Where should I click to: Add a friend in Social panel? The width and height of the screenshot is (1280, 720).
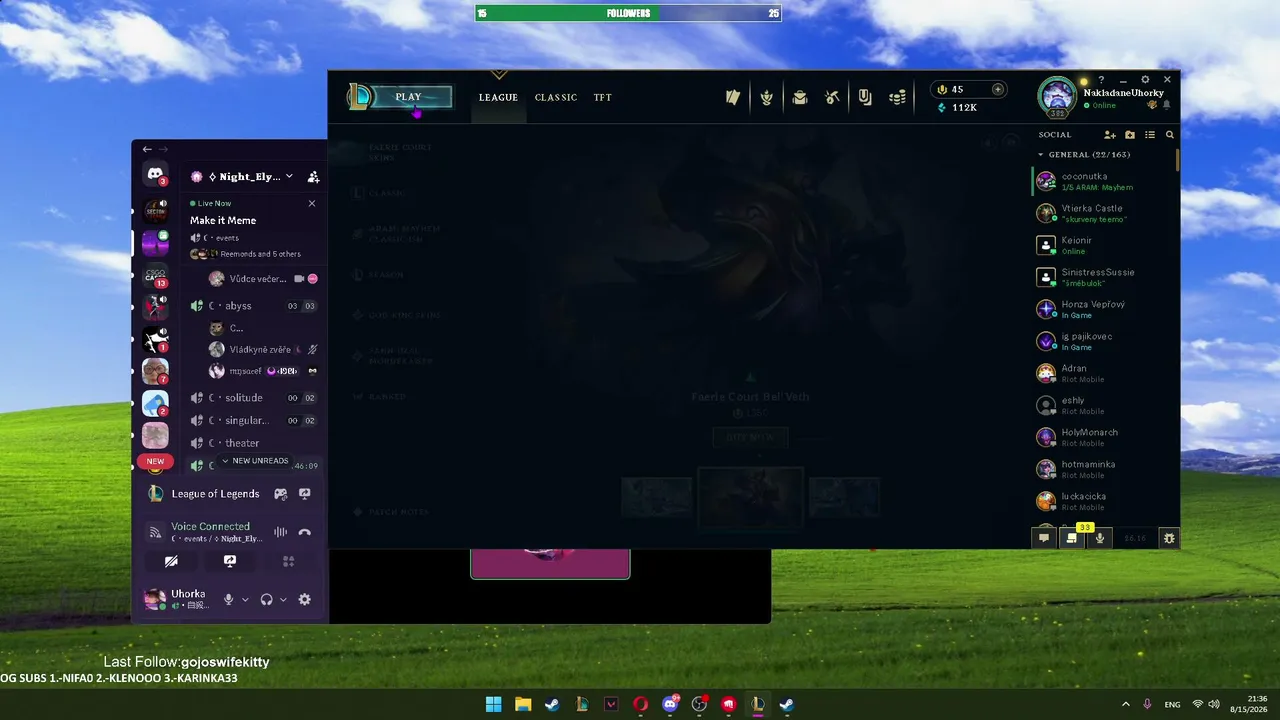coord(1110,135)
